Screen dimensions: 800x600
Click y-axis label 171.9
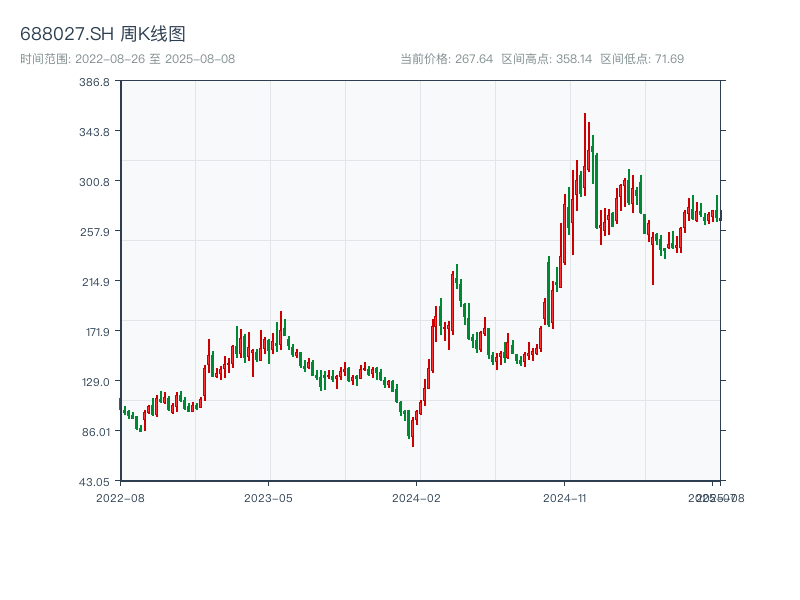pyautogui.click(x=97, y=332)
